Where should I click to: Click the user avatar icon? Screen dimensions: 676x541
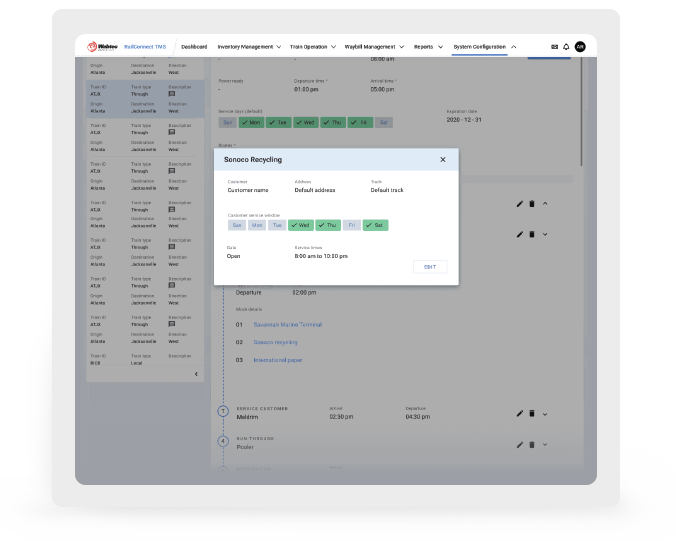pos(580,46)
